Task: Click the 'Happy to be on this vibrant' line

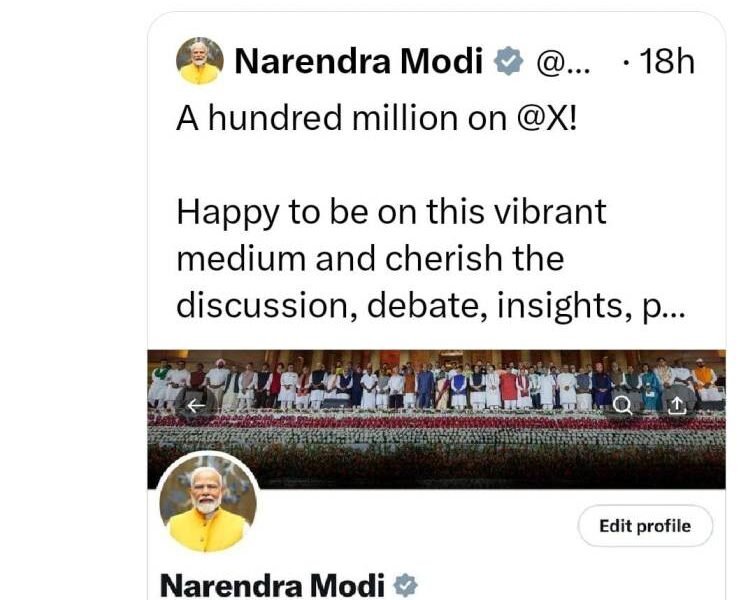Action: click(x=391, y=213)
